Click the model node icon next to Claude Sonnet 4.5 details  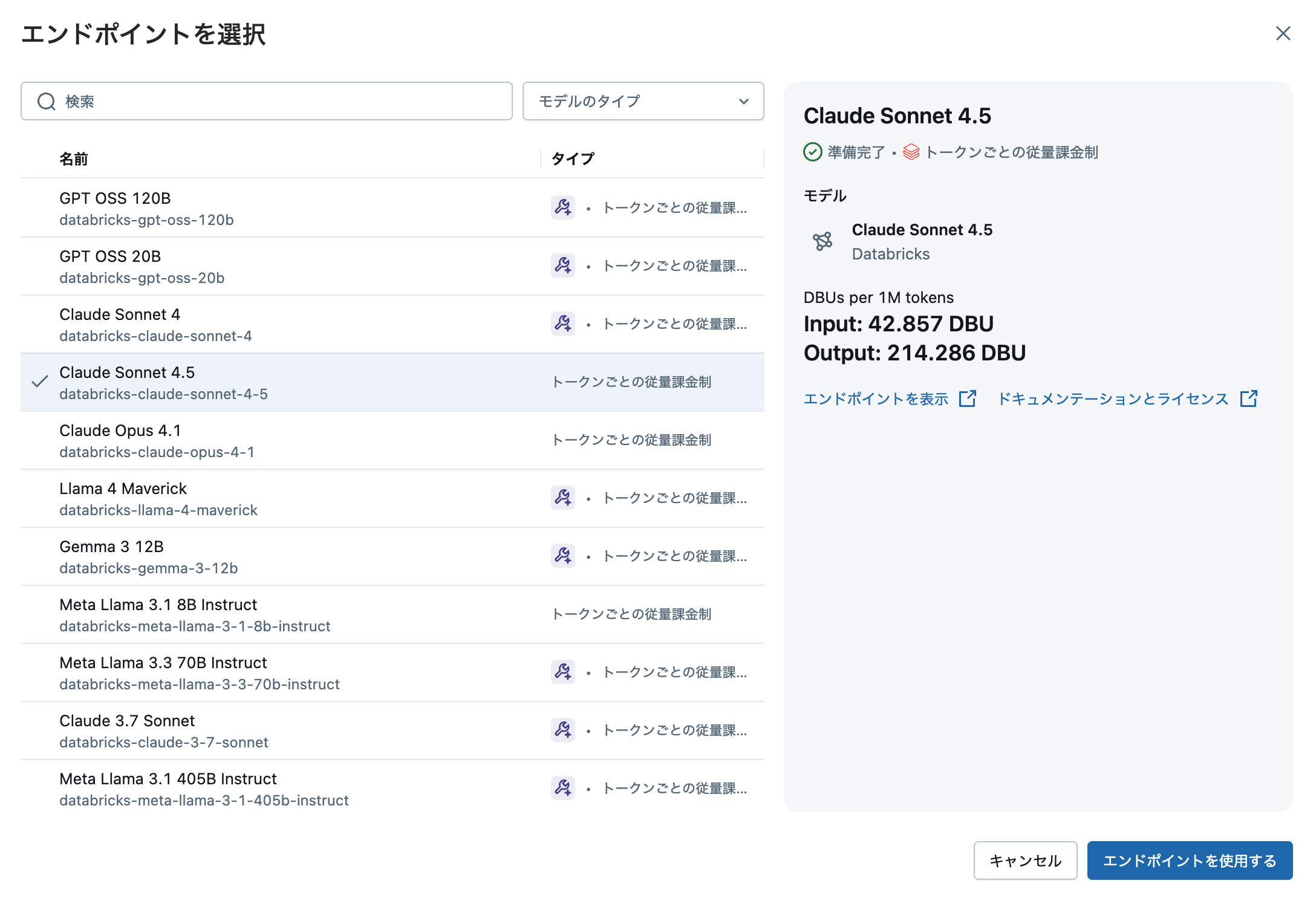pyautogui.click(x=822, y=241)
